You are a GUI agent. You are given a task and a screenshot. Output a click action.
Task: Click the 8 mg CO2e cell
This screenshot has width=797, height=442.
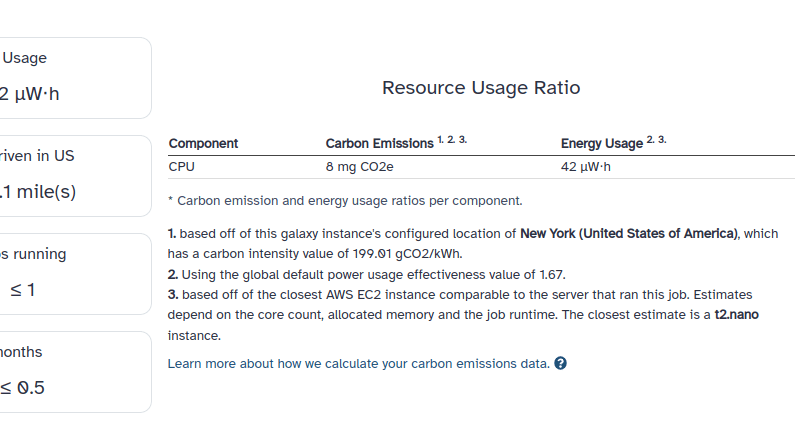click(x=359, y=167)
